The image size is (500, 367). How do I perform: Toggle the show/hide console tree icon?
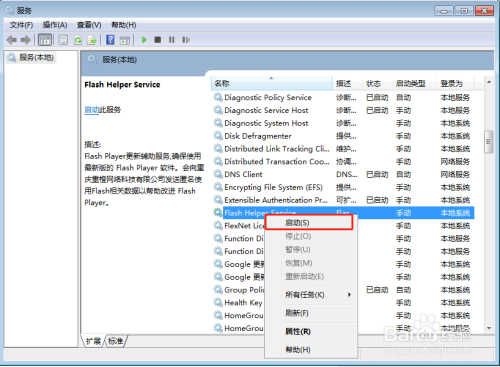45,40
